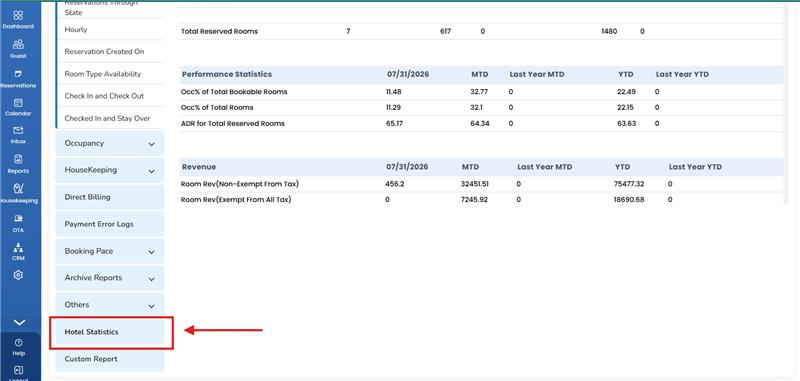The height and width of the screenshot is (381, 800).
Task: Select Last Year YTD header in Revenue table
Action: (695, 167)
